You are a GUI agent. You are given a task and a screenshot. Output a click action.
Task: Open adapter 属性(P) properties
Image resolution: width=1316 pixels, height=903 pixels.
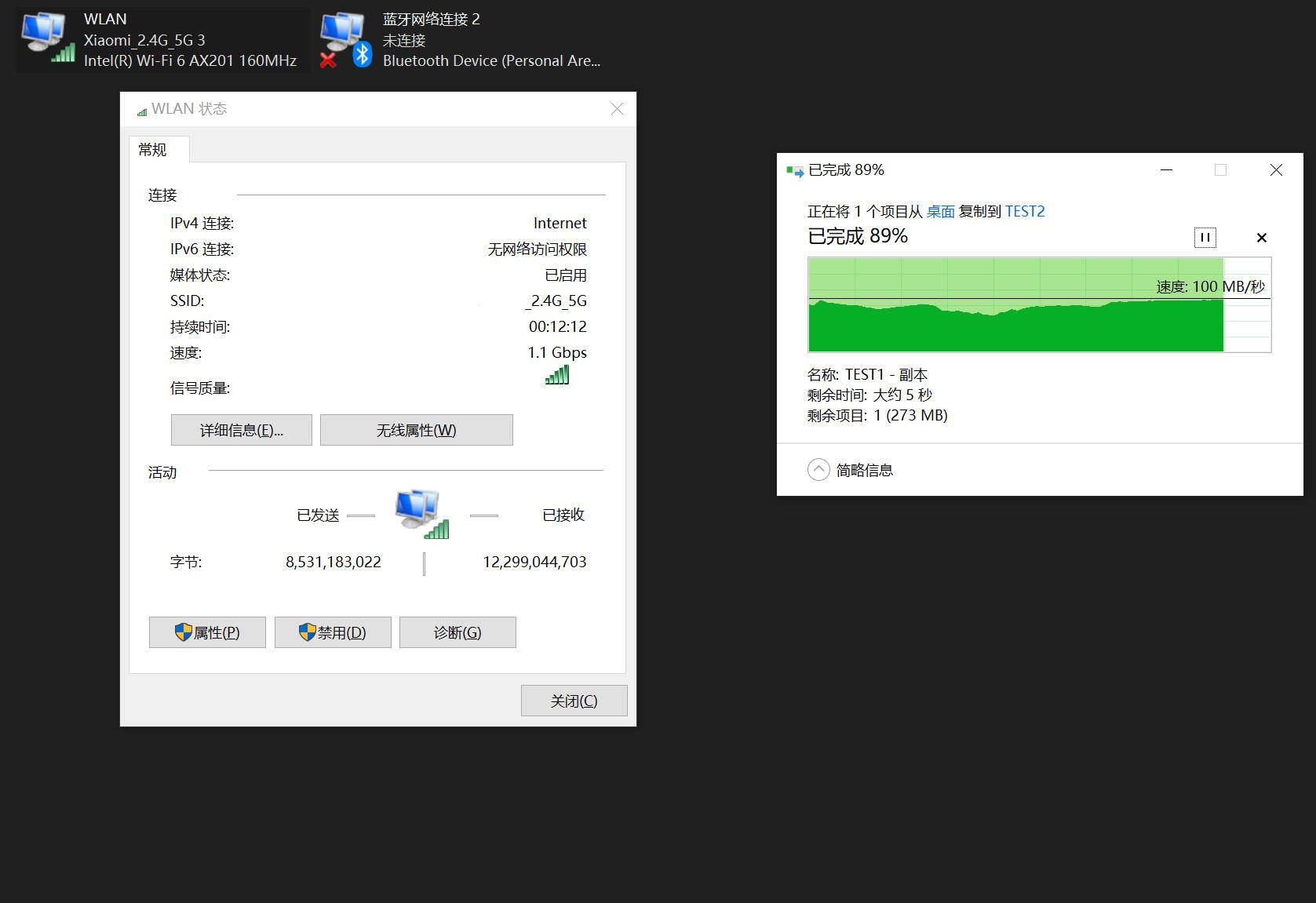[207, 632]
